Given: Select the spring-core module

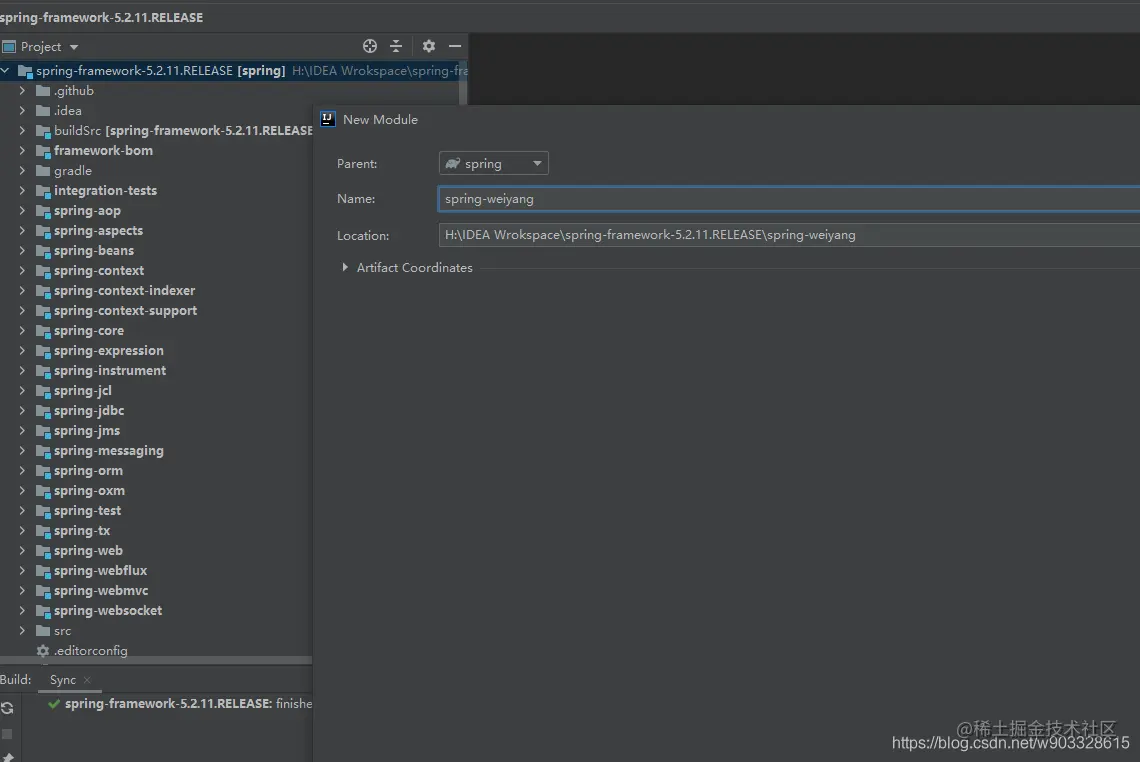Looking at the screenshot, I should click(x=89, y=331).
